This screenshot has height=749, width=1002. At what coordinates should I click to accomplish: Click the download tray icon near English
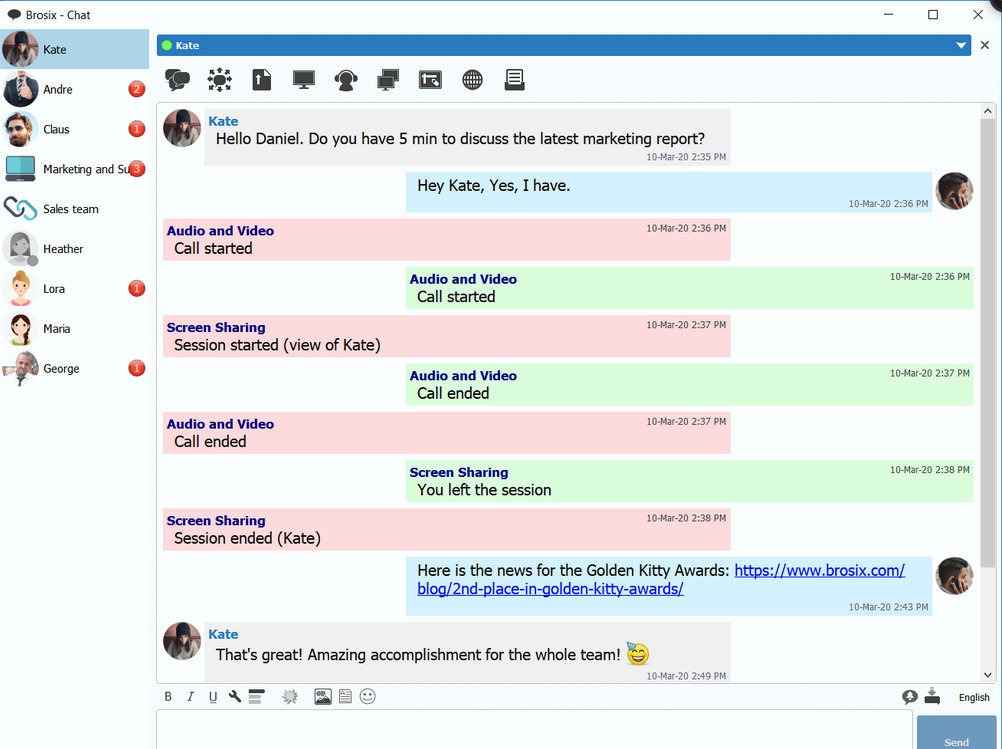(932, 696)
